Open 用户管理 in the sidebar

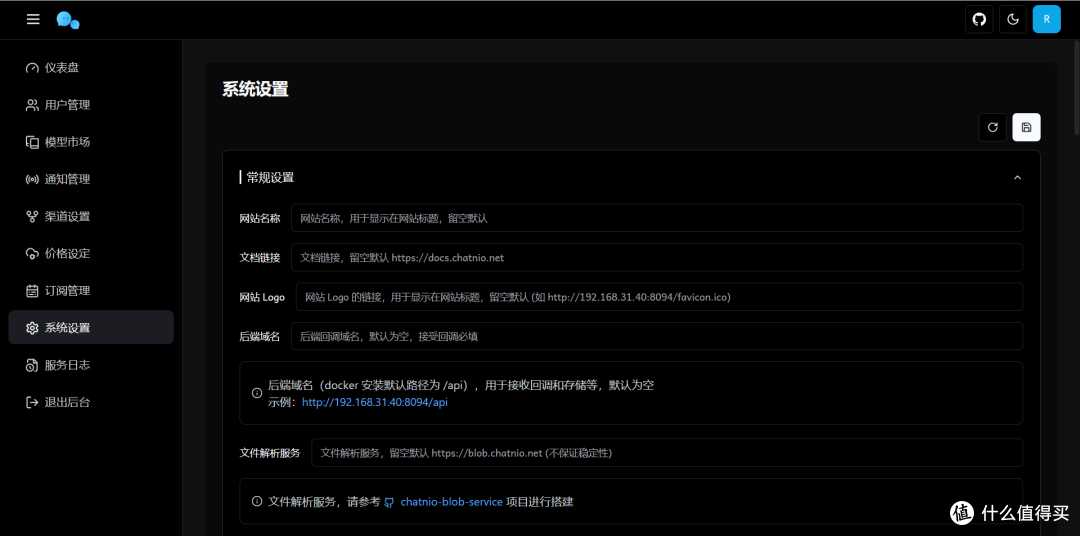tap(91, 105)
